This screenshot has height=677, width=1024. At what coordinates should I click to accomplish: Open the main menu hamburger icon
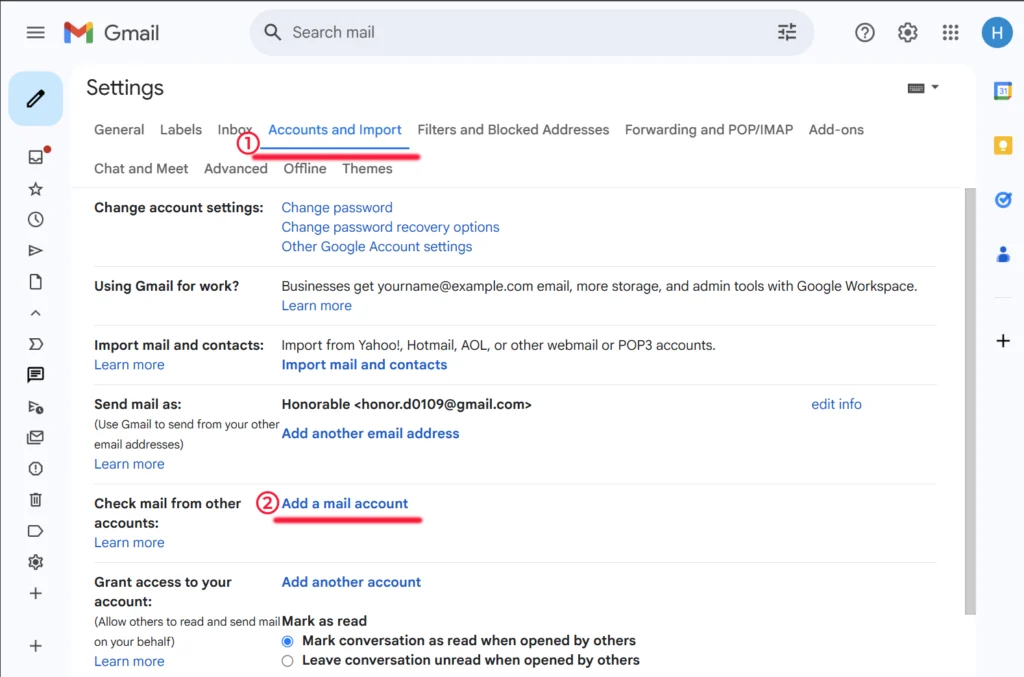[35, 33]
